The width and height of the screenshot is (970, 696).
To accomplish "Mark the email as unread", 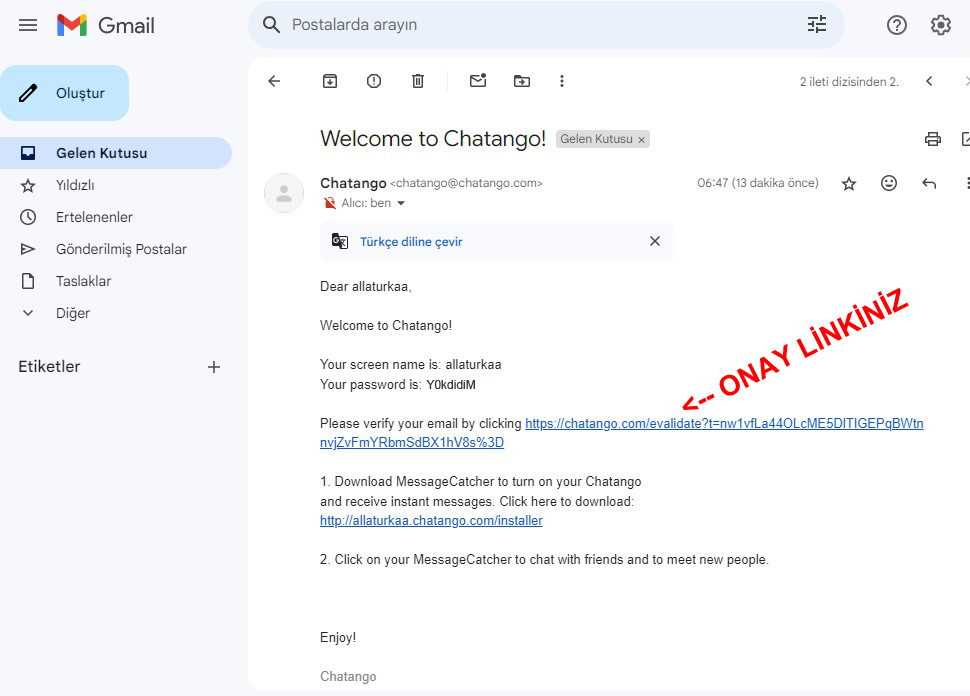I will pos(478,81).
